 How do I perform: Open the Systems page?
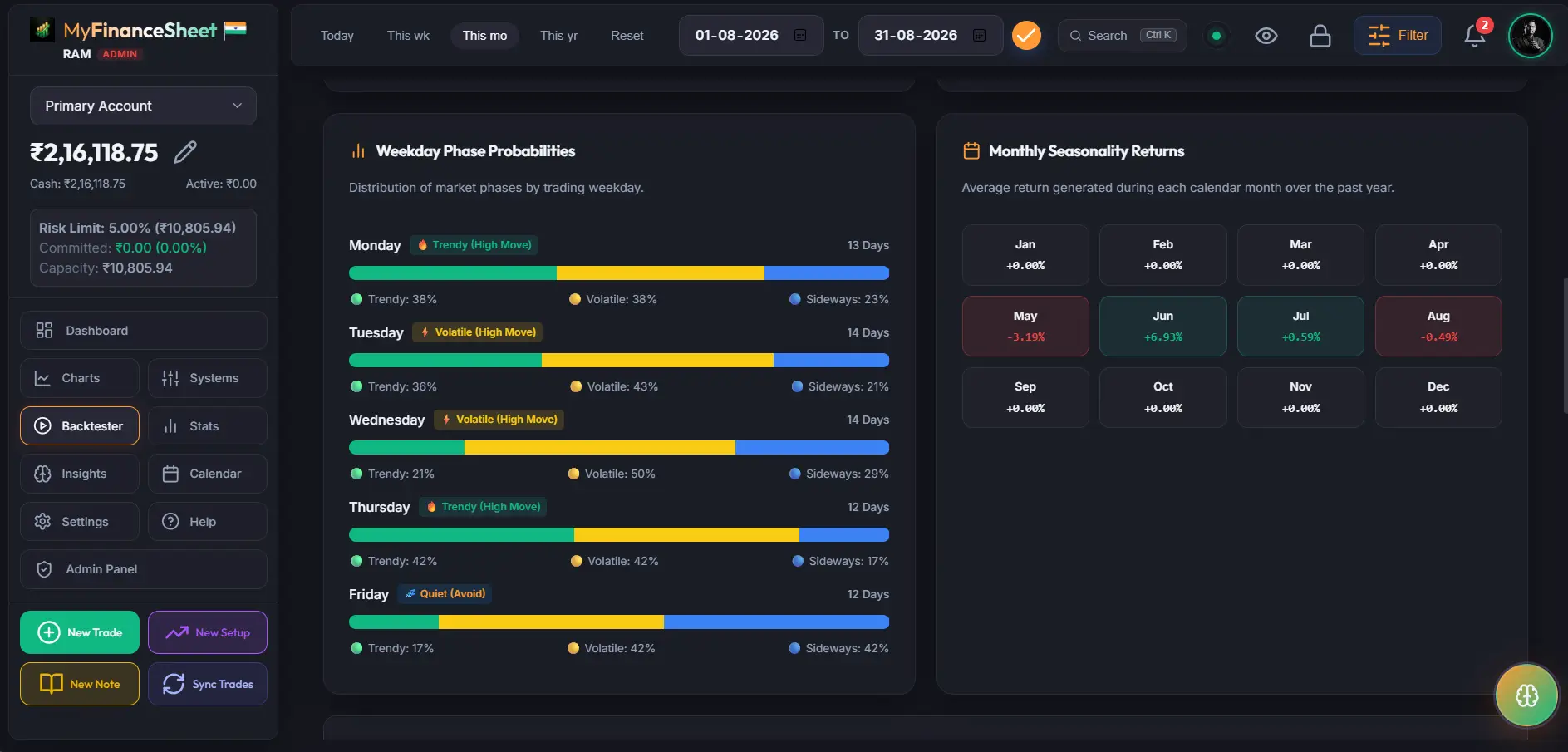[x=208, y=378]
